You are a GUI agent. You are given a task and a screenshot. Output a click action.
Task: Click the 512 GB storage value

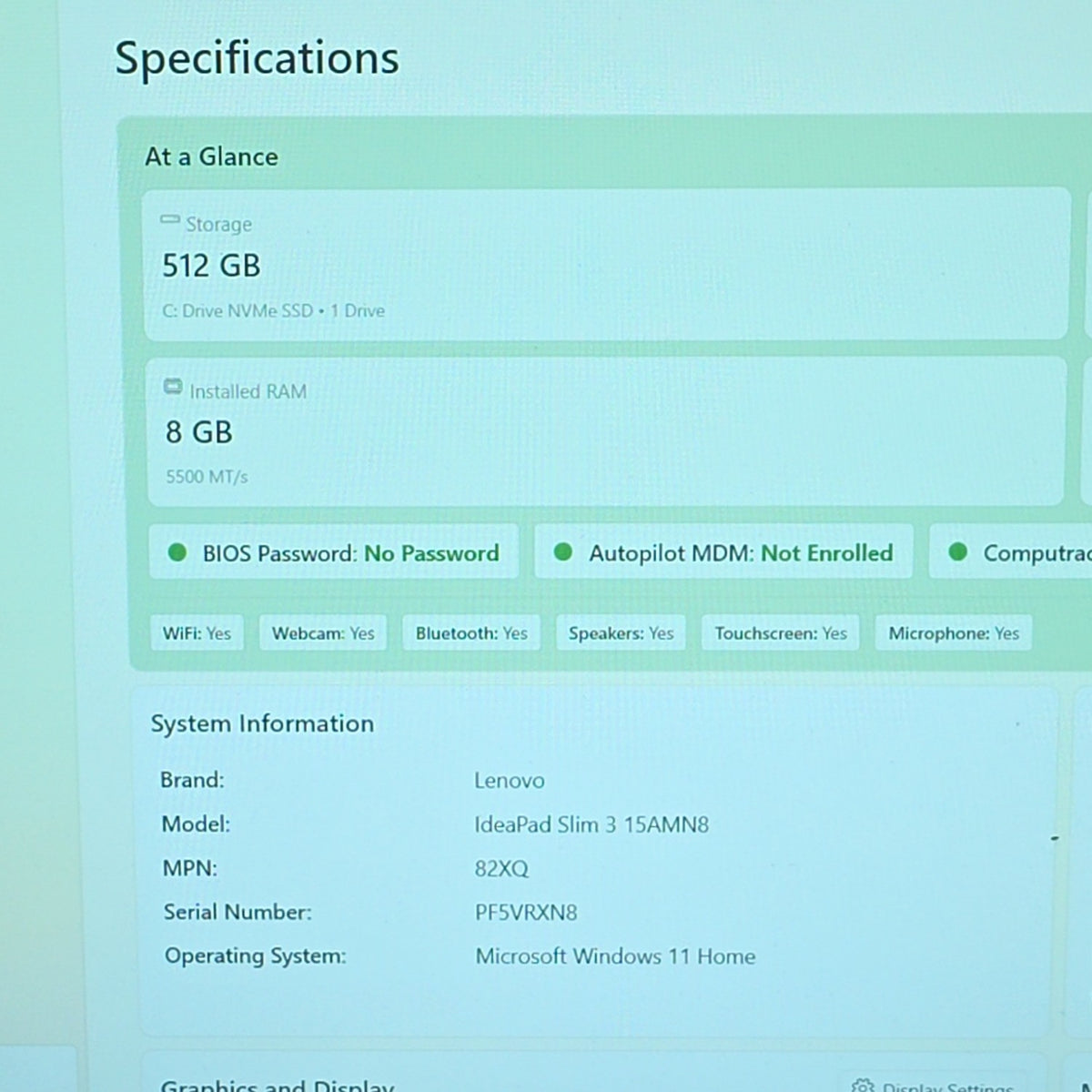coord(211,266)
